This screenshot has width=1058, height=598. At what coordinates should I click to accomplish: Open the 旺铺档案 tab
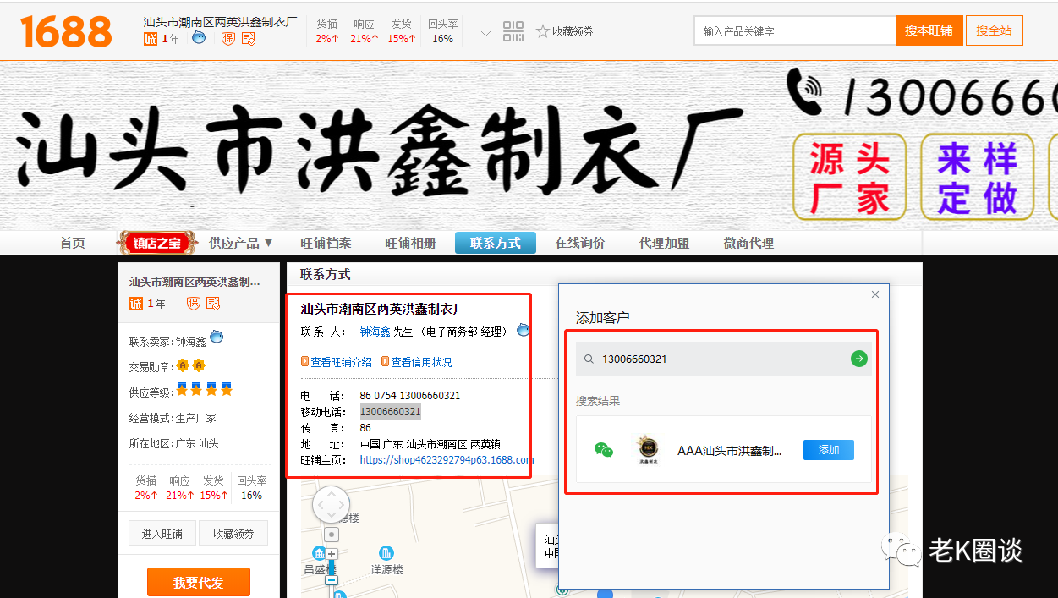tap(326, 243)
